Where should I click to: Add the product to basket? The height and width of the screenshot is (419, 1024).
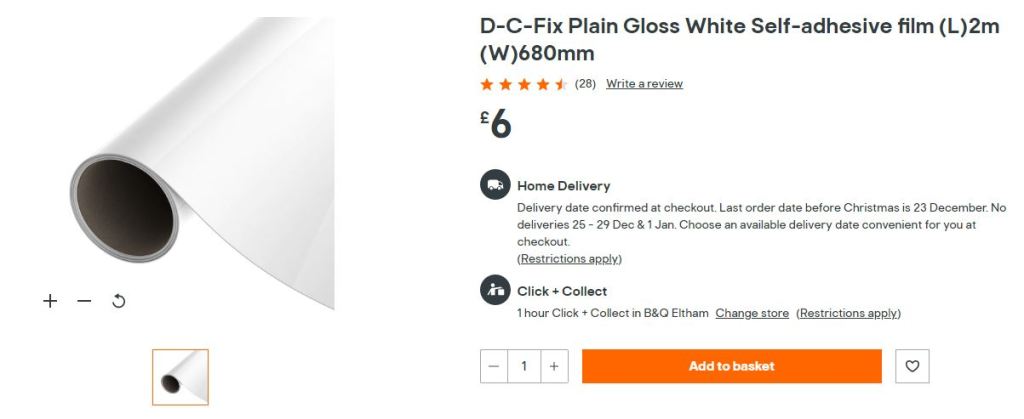[x=731, y=366]
